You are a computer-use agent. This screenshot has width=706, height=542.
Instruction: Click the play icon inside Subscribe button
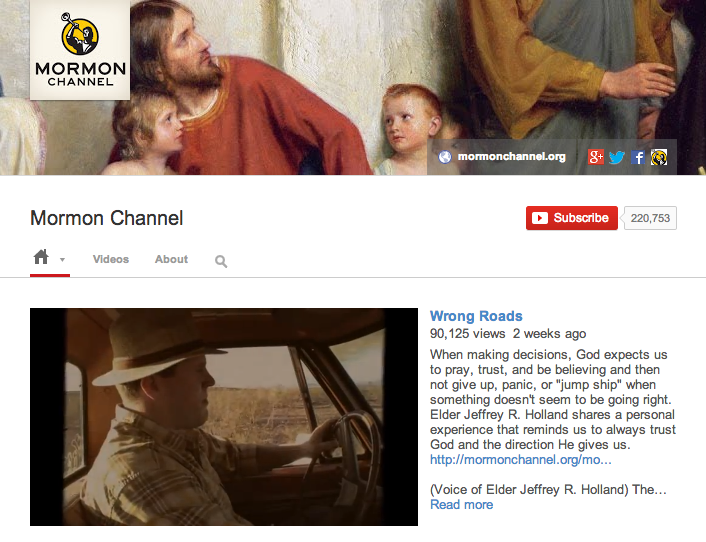tap(540, 218)
